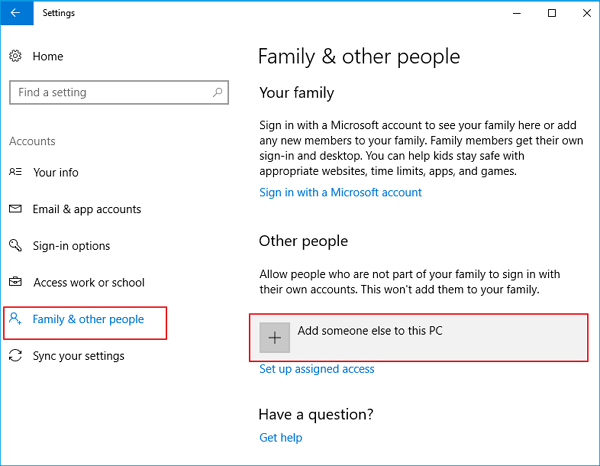Click the plus icon to add someone
600x466 pixels.
click(x=275, y=338)
